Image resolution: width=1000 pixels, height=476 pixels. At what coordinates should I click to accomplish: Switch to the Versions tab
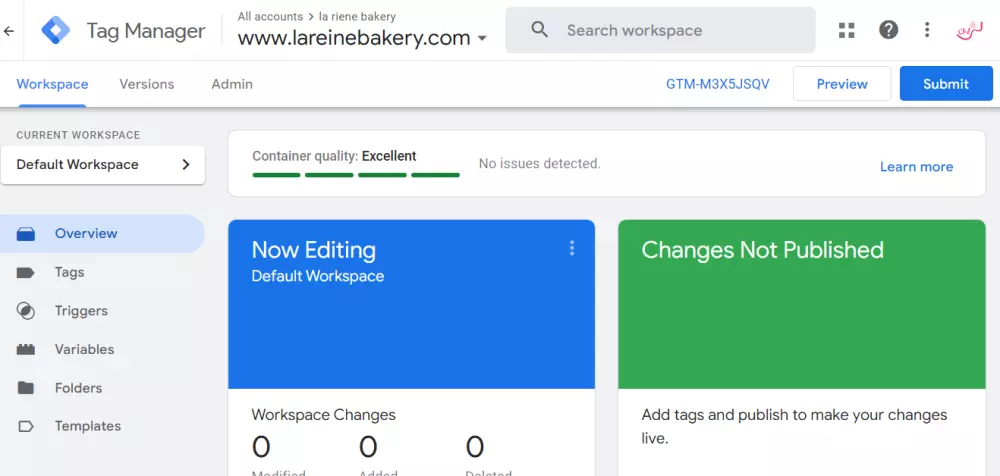click(146, 84)
